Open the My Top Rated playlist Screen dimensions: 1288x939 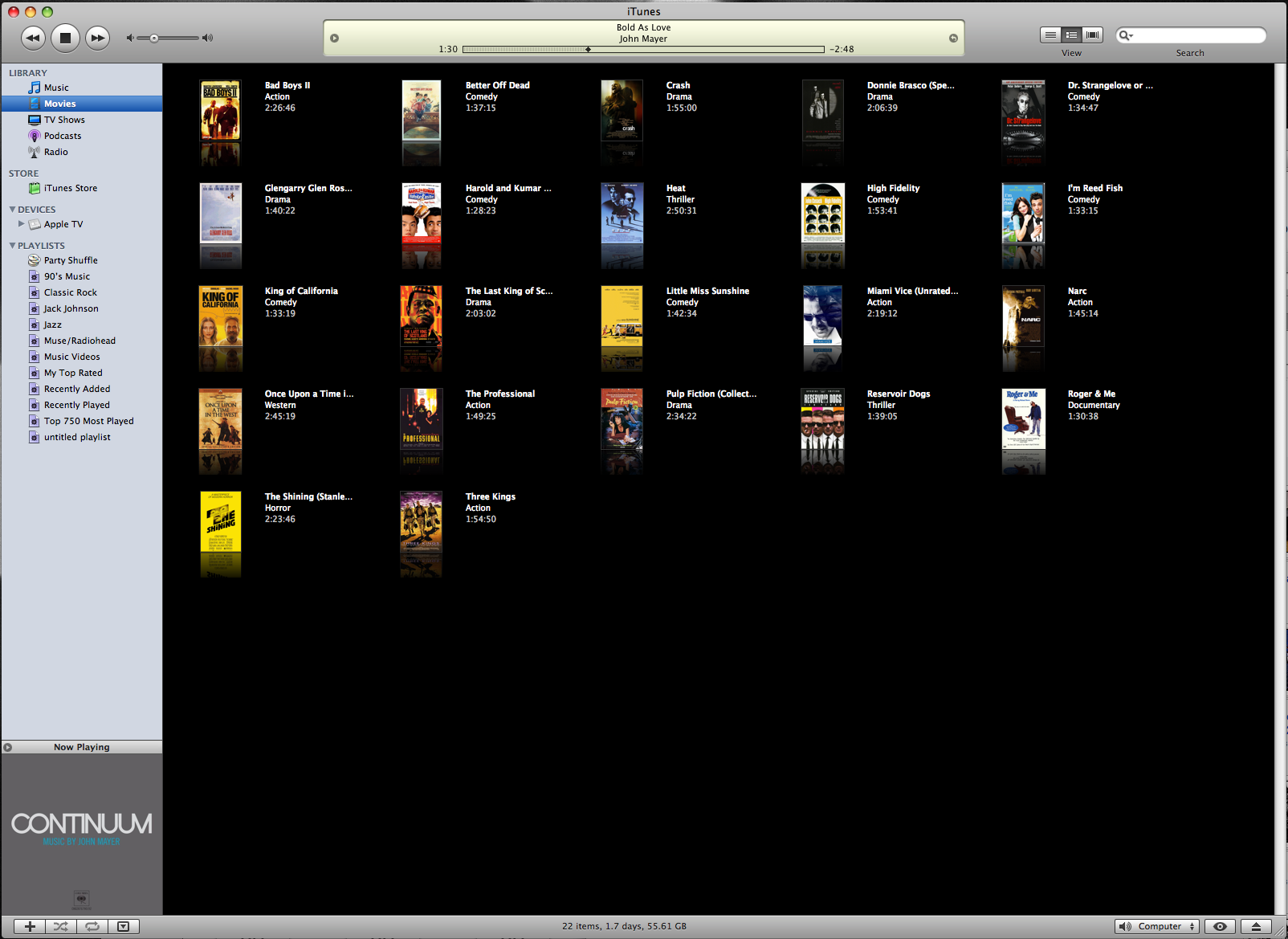[x=73, y=373]
